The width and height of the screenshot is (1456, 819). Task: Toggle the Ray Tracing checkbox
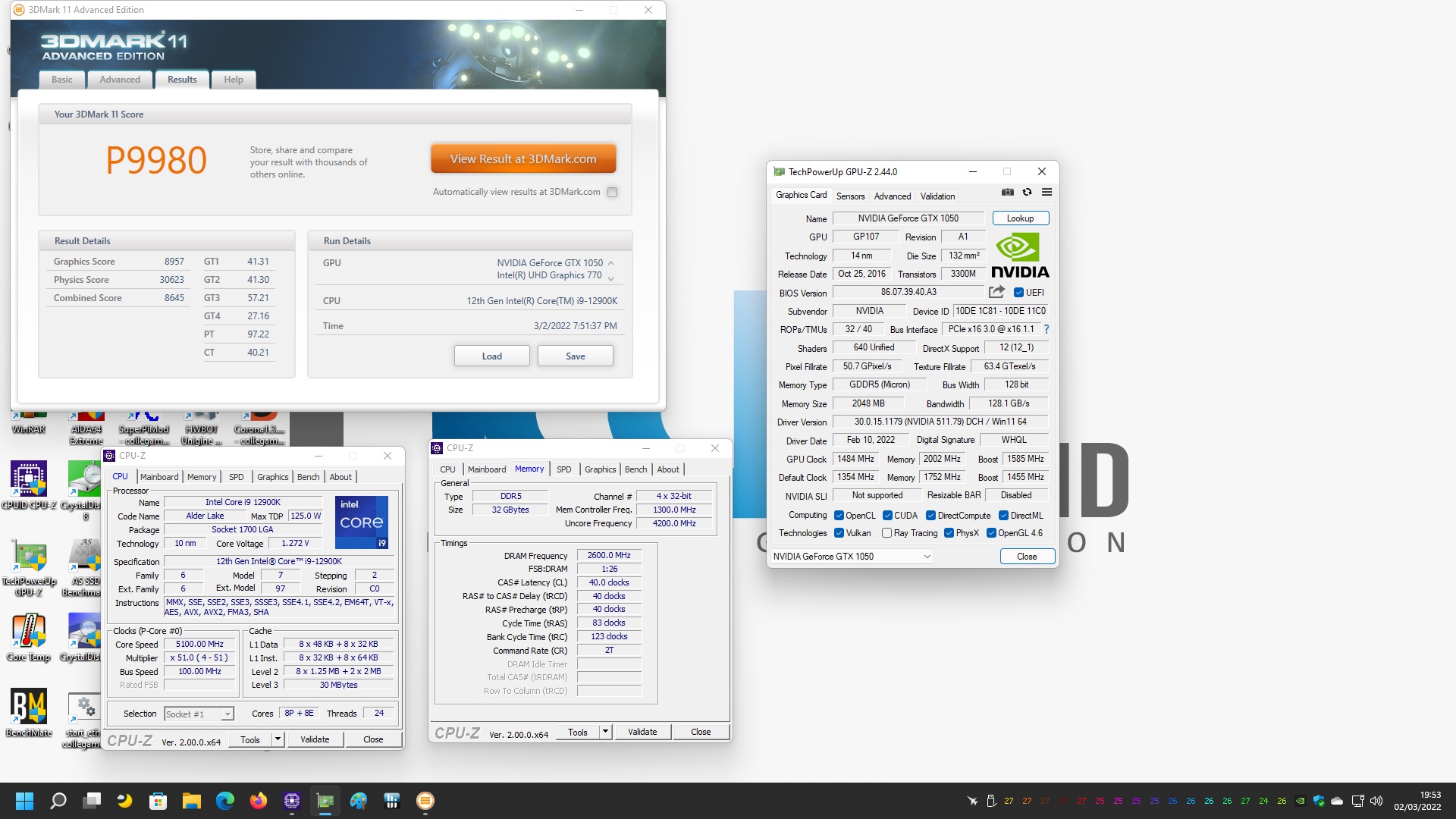pos(886,533)
